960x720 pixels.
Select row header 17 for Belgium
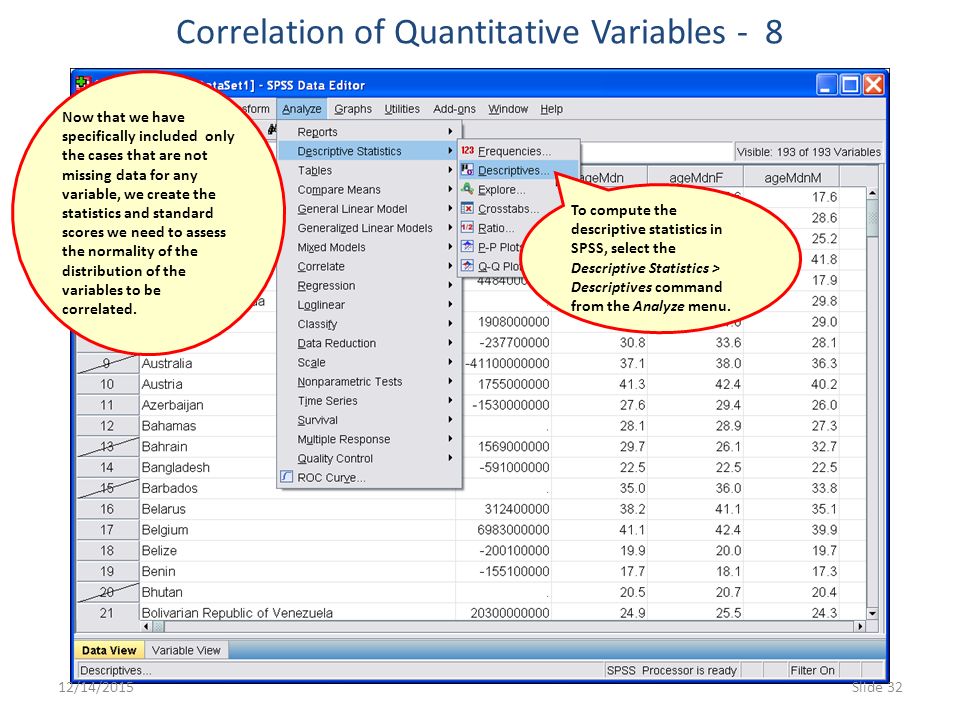click(107, 530)
